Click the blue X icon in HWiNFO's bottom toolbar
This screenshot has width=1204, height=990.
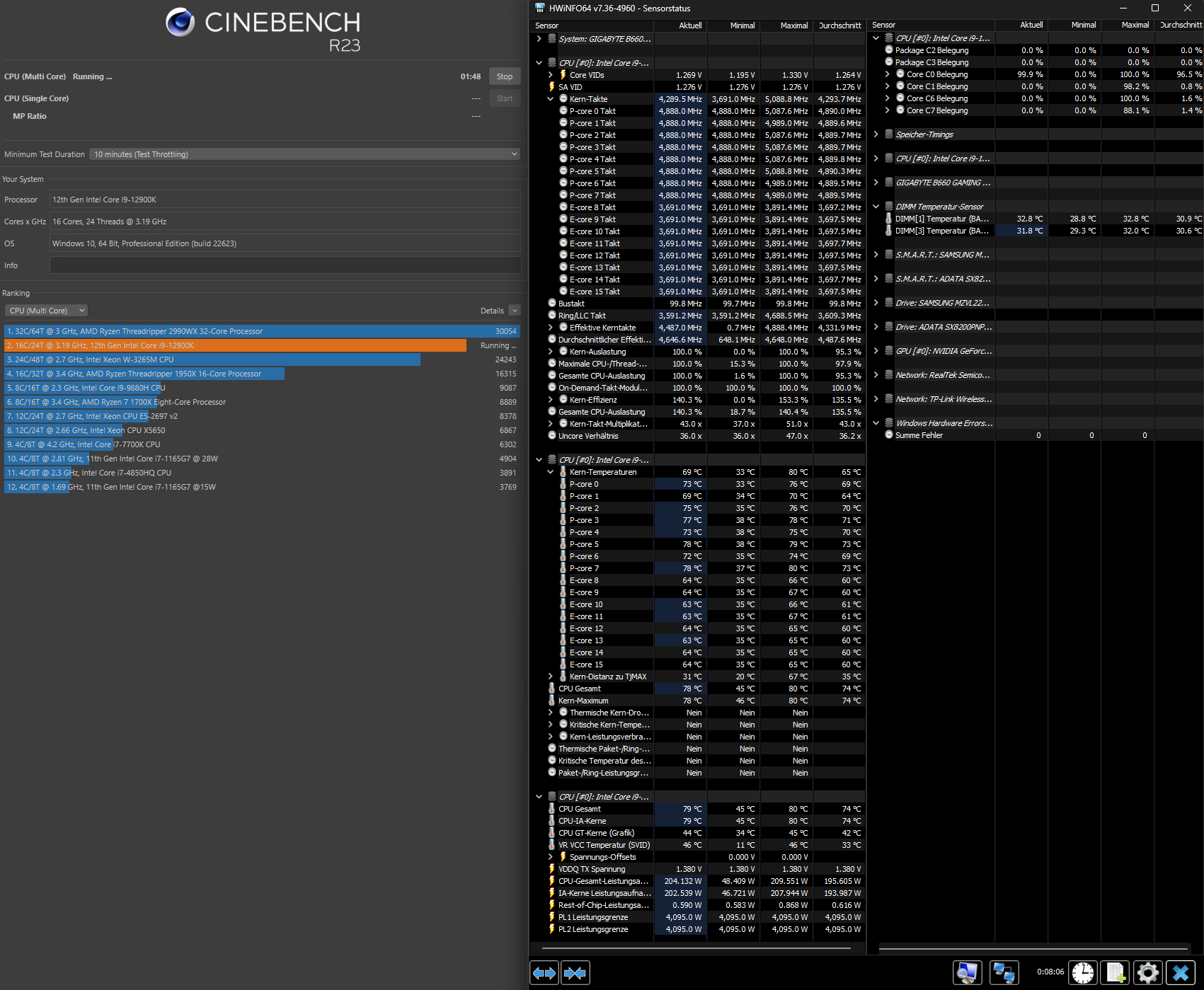[x=1180, y=973]
